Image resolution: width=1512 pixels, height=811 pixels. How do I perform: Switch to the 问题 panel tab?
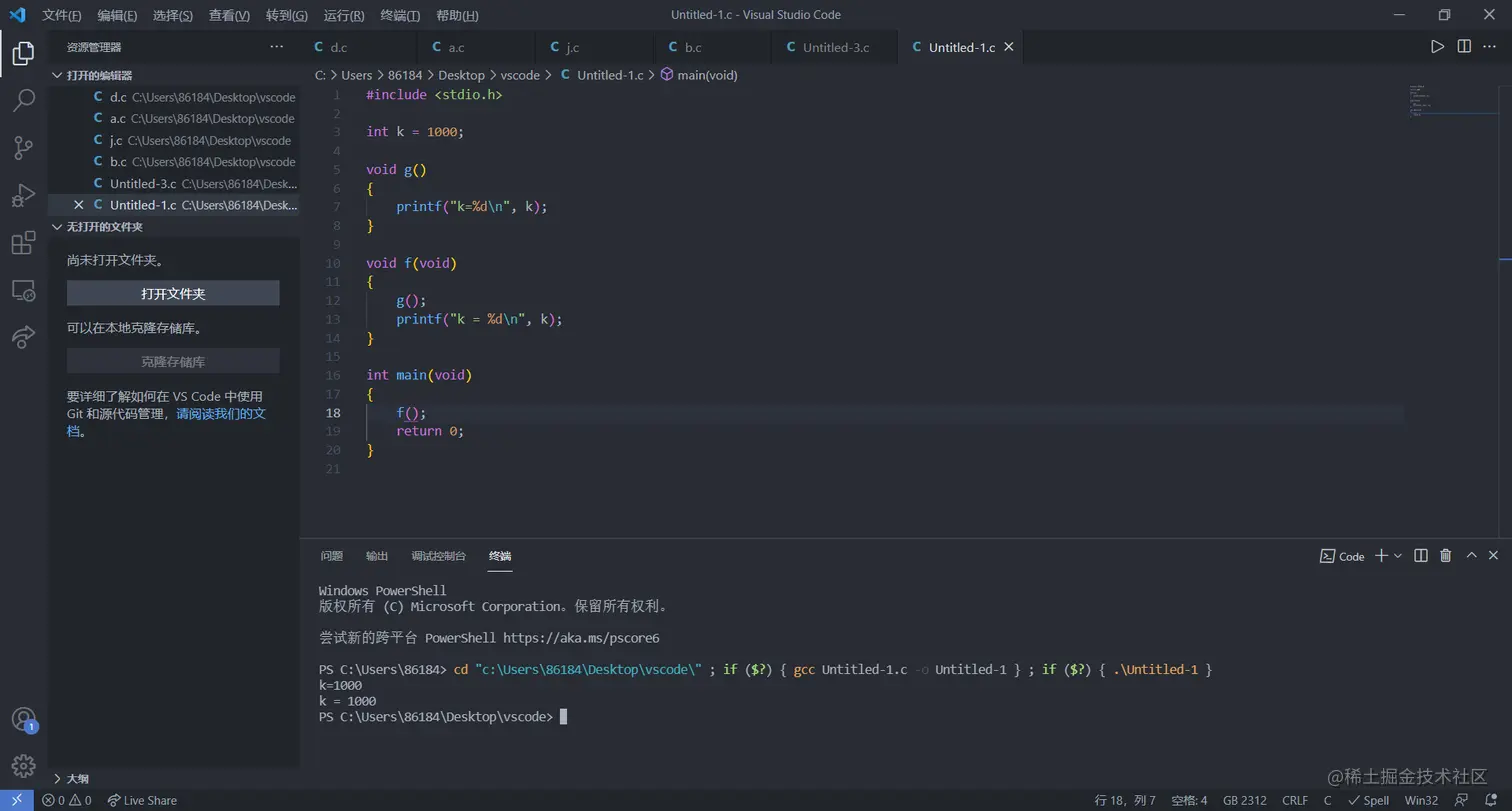coord(331,556)
